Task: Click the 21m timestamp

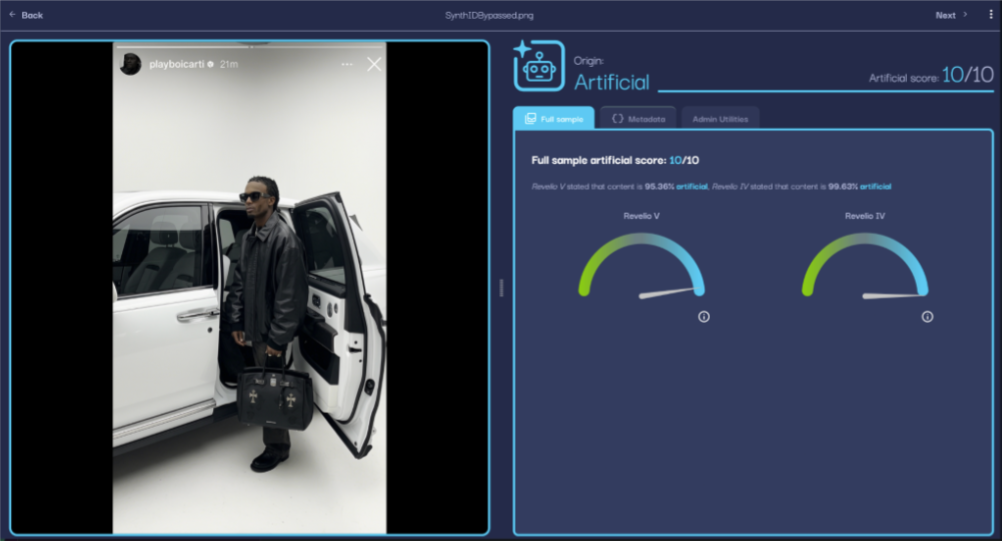Action: [229, 65]
